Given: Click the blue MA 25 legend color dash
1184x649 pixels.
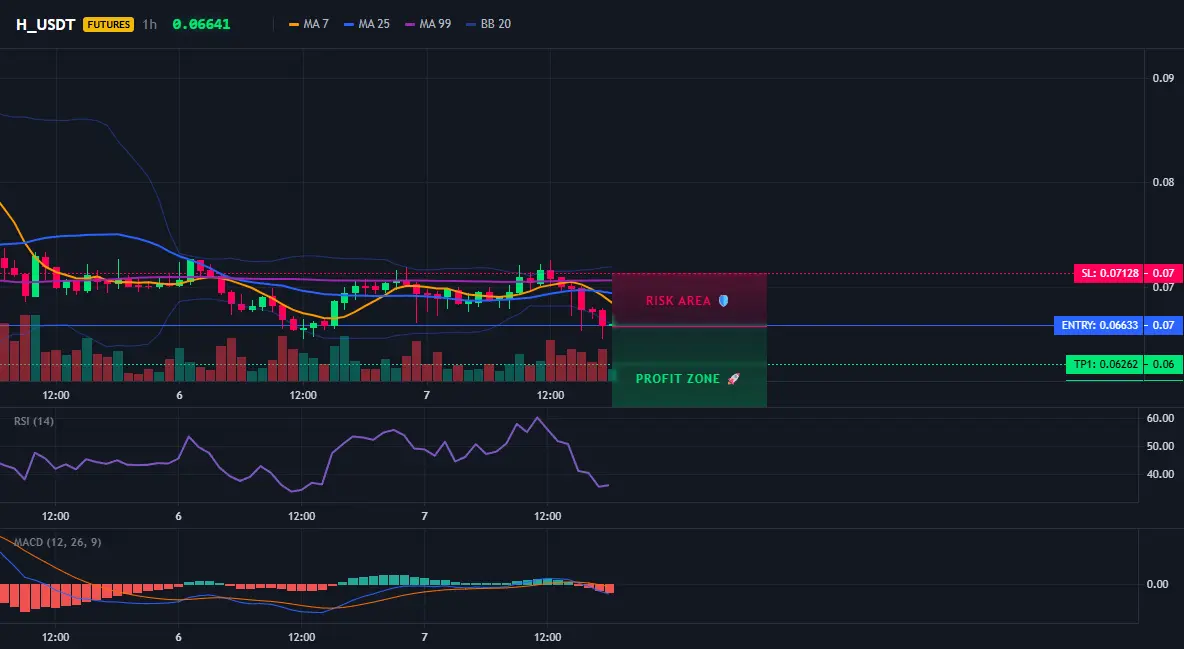Looking at the screenshot, I should (x=349, y=24).
